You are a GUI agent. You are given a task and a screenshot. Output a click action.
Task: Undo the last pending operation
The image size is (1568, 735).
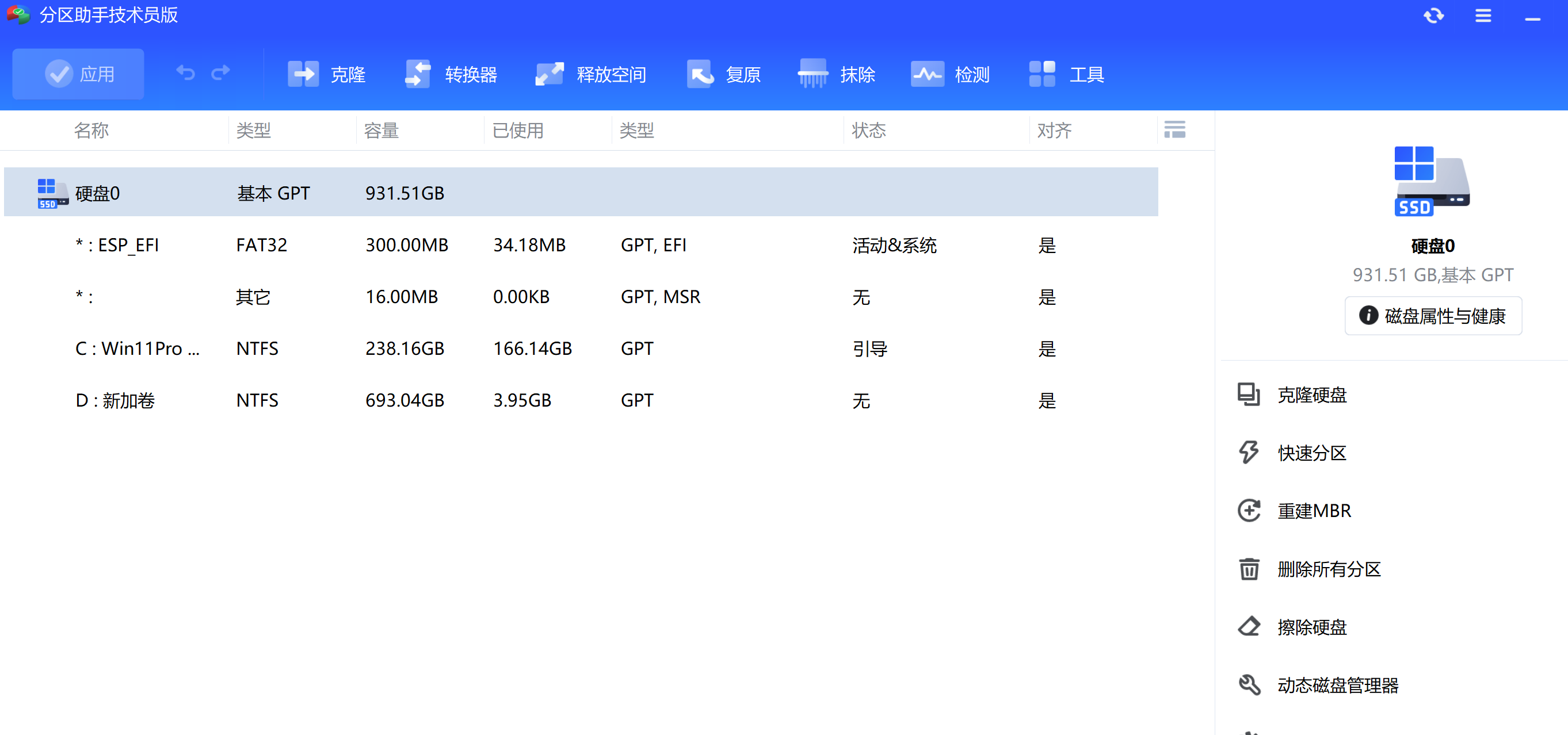[x=186, y=74]
